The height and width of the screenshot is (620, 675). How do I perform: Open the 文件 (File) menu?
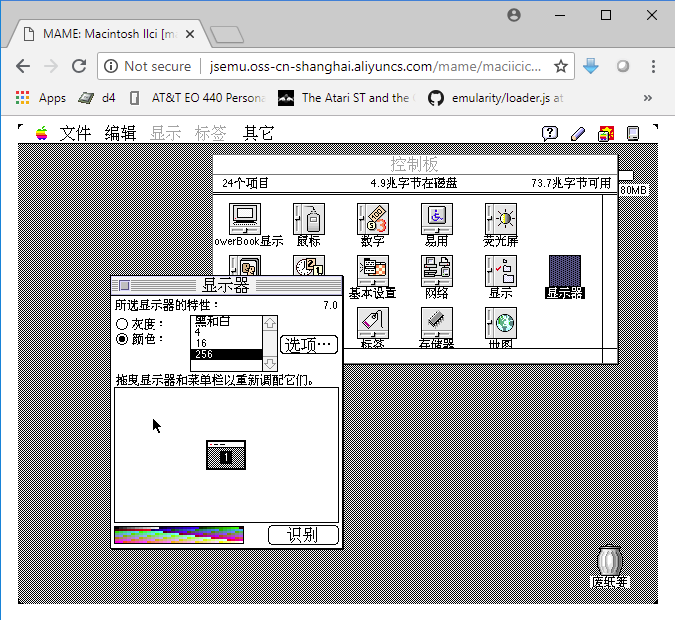tap(75, 133)
